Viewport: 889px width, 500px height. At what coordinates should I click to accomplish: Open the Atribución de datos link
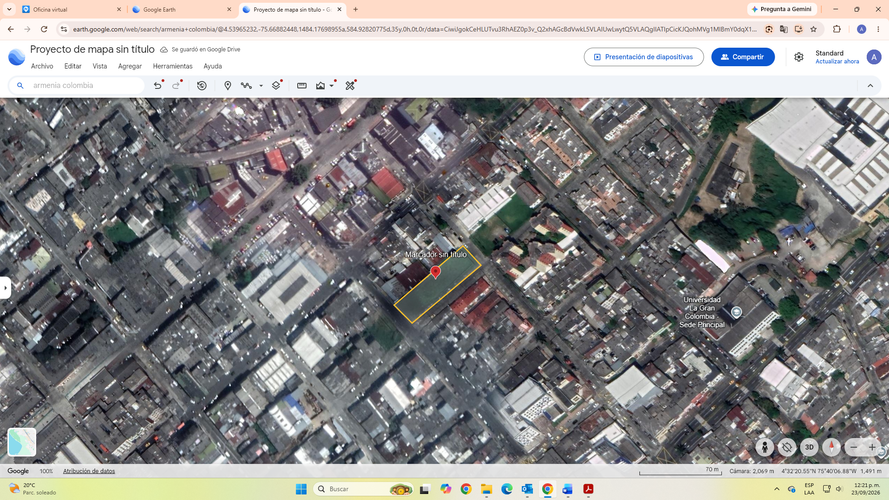89,471
